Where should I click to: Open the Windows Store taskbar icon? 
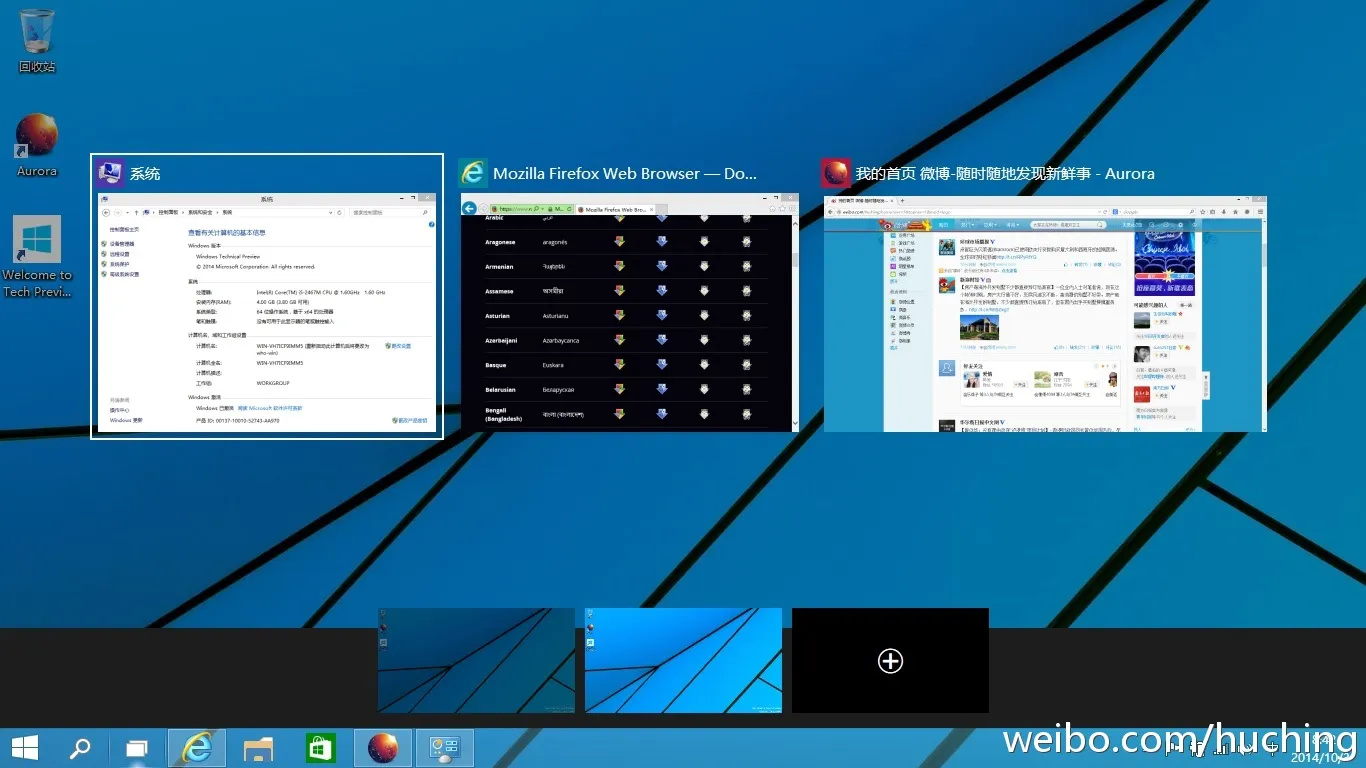[320, 748]
